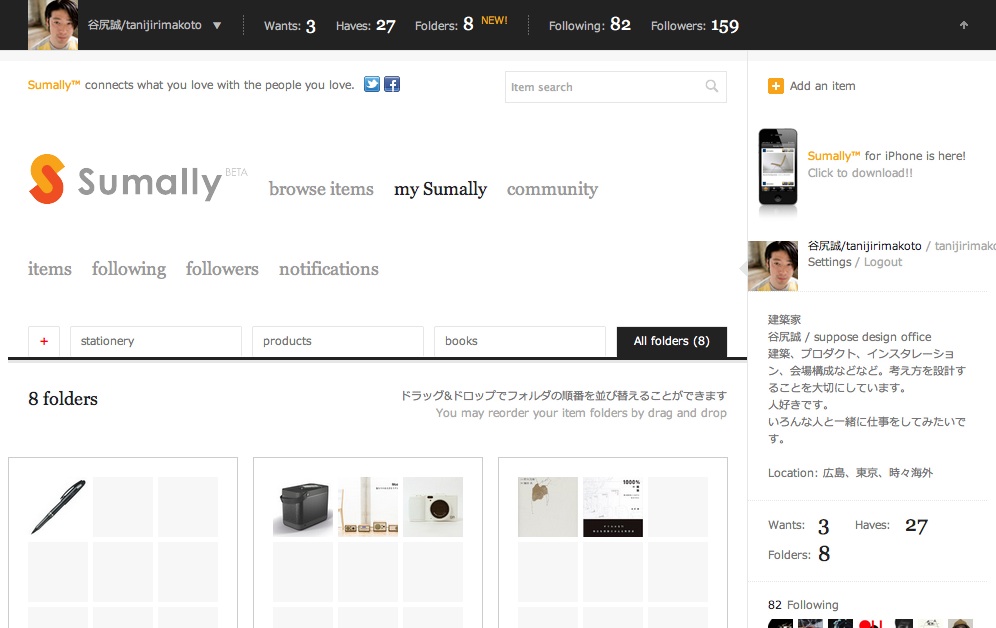Open the white camera item thumbnail
This screenshot has width=996, height=628.
(x=433, y=507)
